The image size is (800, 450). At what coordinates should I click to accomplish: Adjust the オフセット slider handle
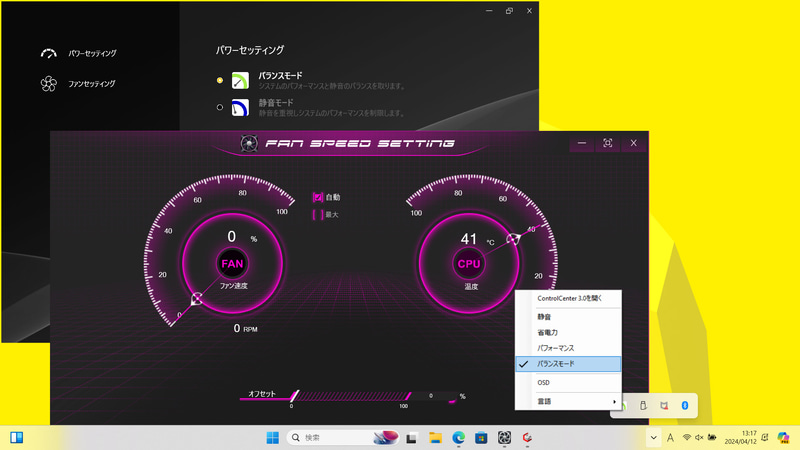[294, 396]
